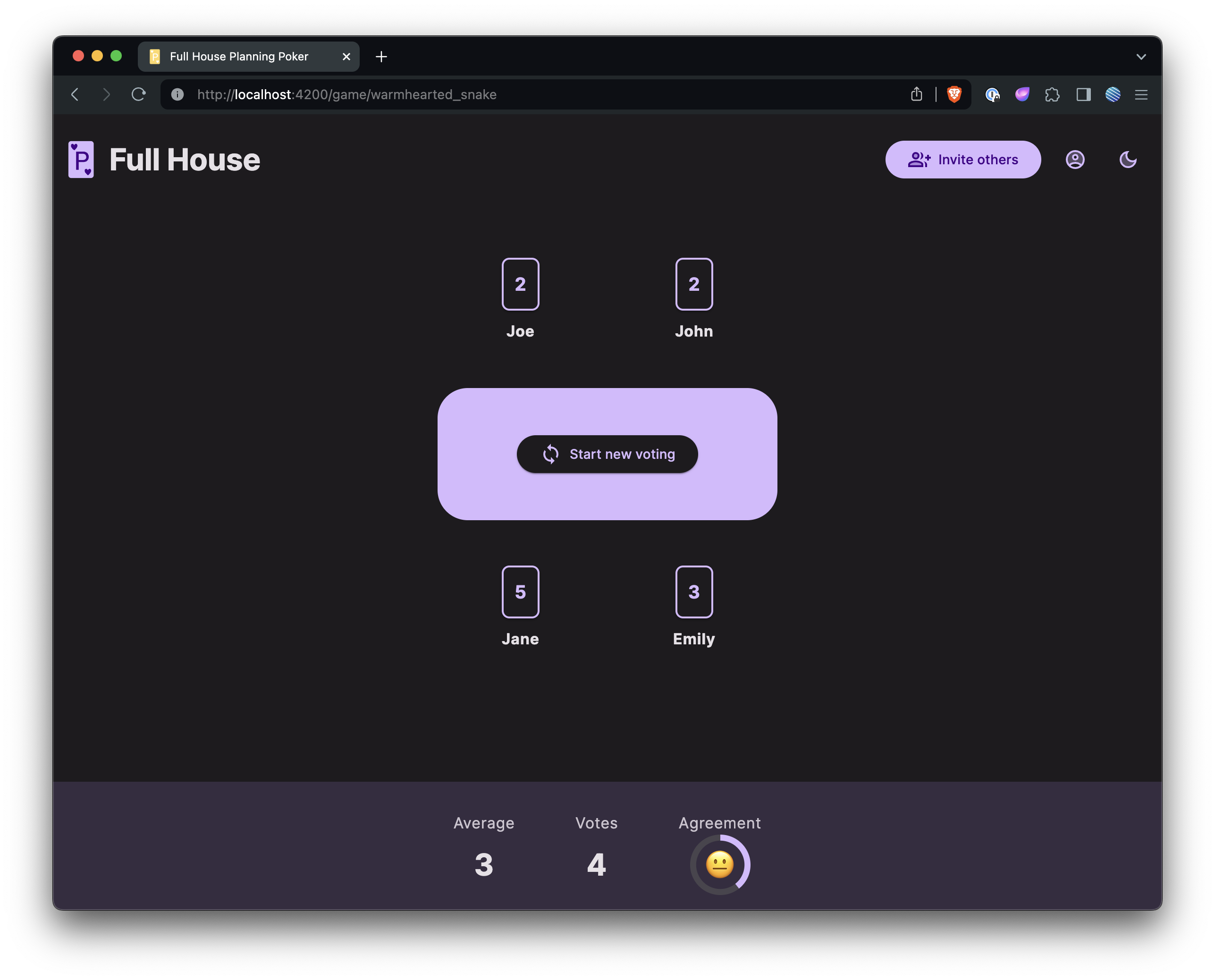Click Emily's card showing 3
Viewport: 1215px width, 980px height.
[x=693, y=591]
